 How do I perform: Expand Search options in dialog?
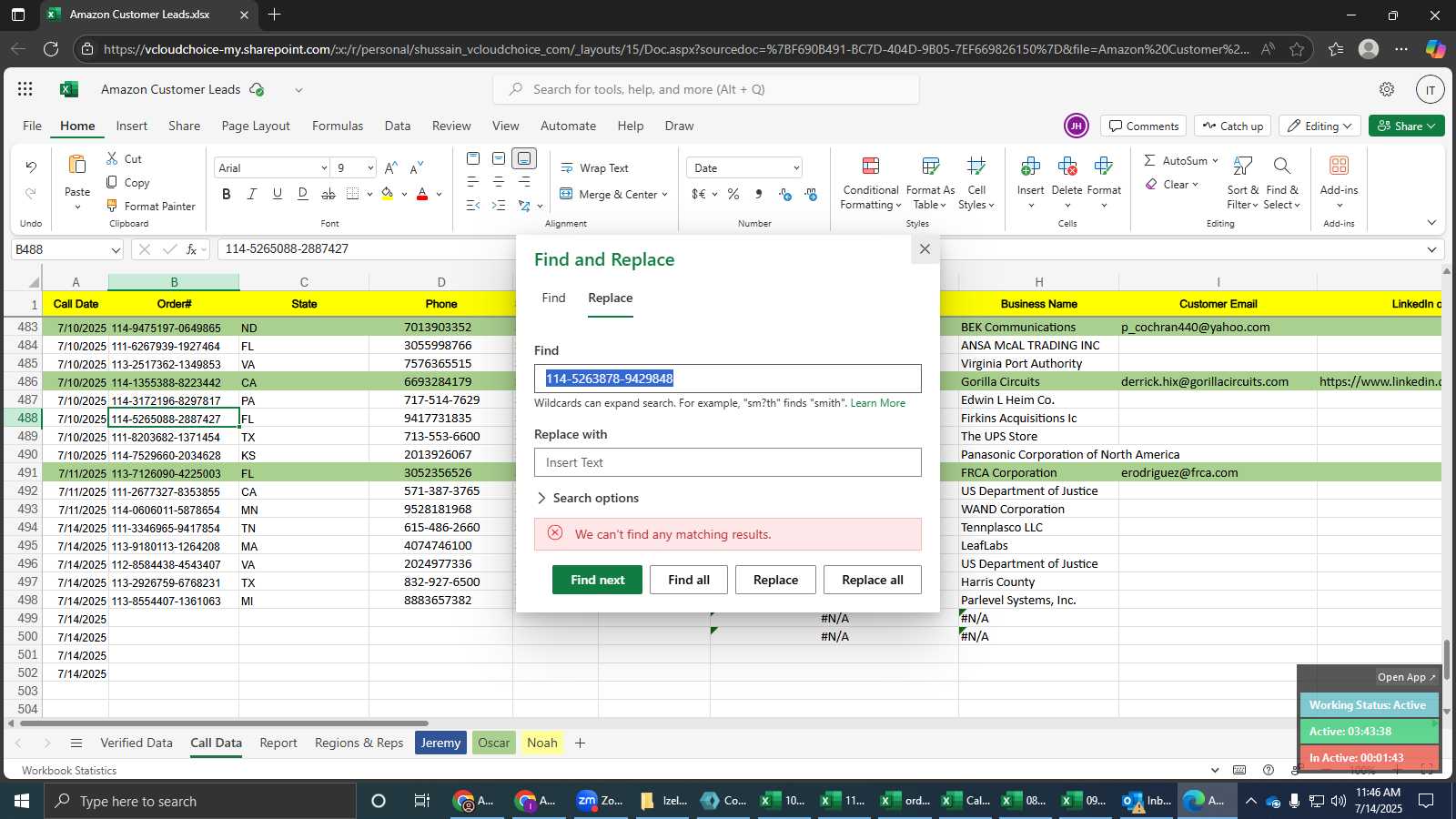point(587,498)
